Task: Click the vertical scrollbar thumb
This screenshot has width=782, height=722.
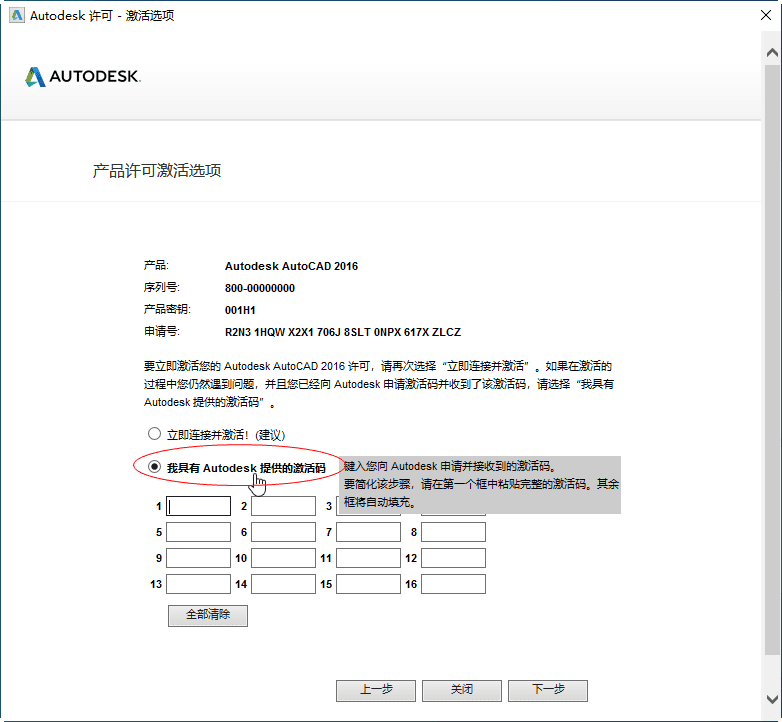Action: pos(772,359)
